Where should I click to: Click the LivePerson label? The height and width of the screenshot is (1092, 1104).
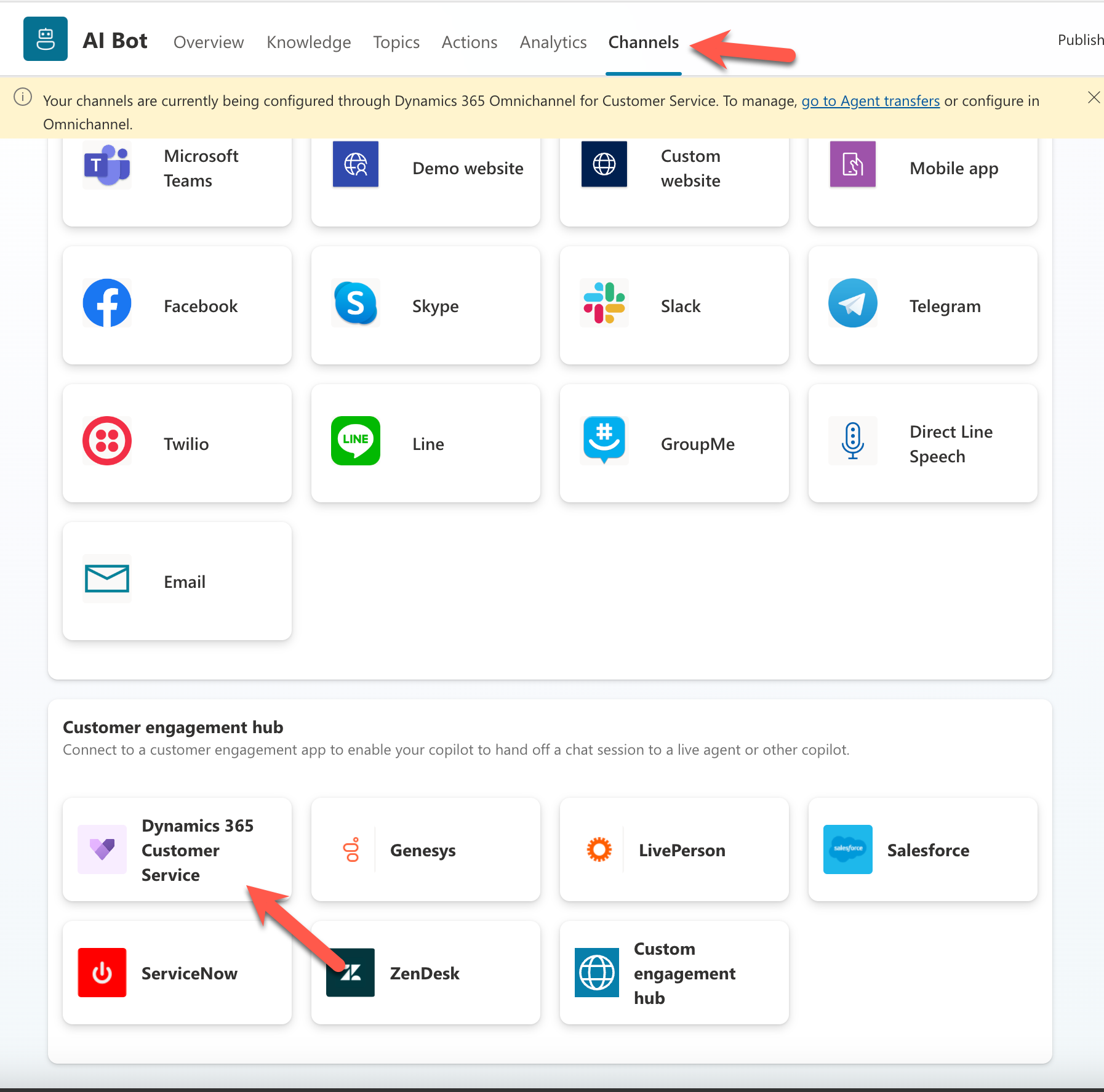coord(682,850)
